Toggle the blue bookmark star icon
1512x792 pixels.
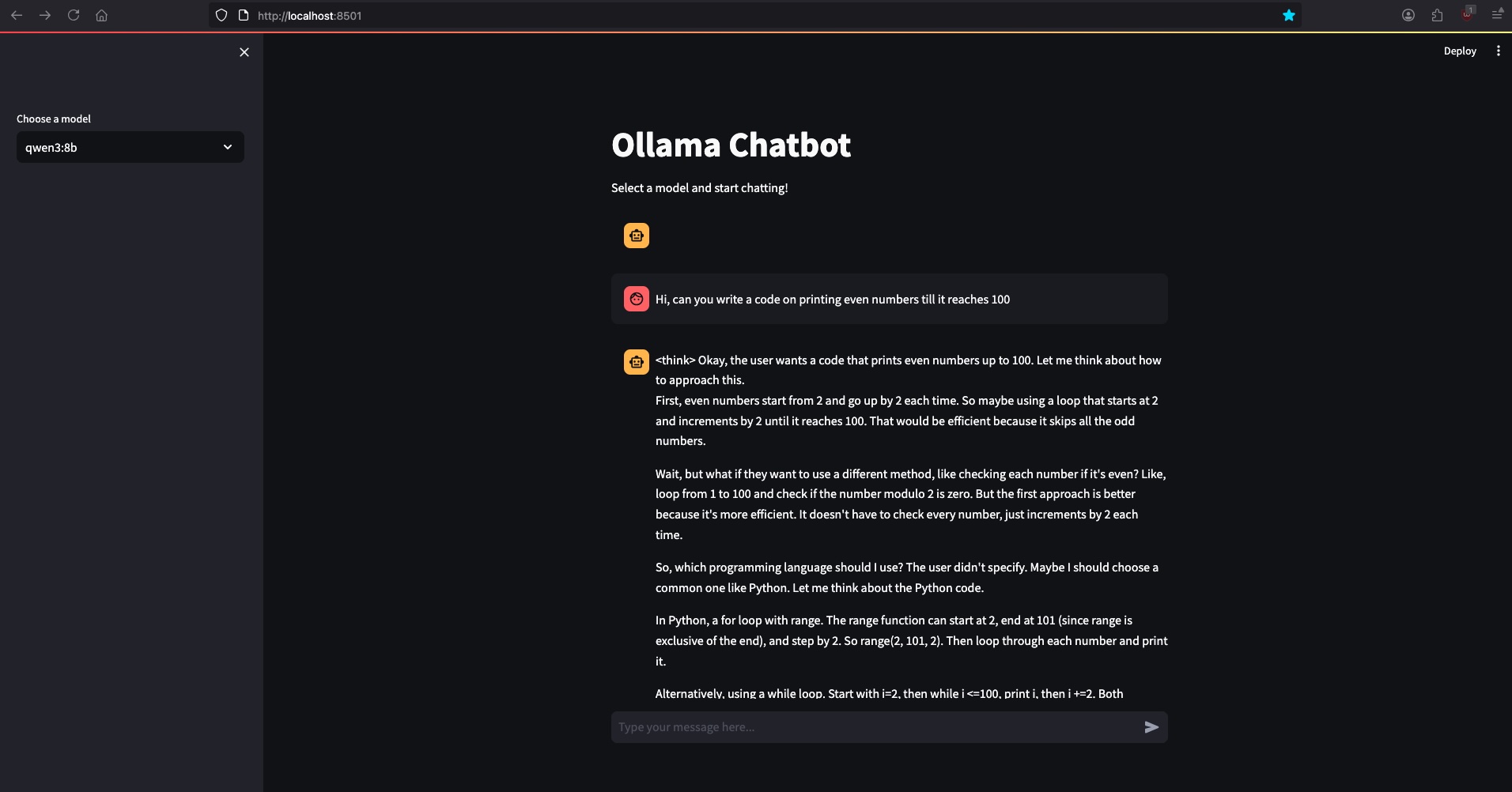1289,15
